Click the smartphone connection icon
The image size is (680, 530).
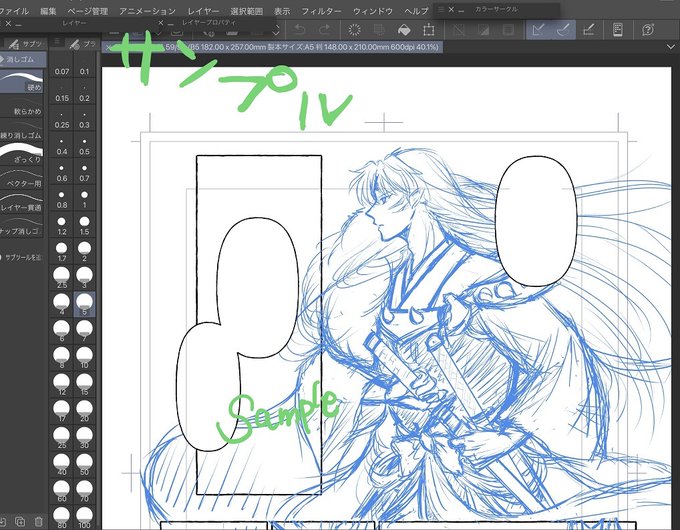pos(618,30)
